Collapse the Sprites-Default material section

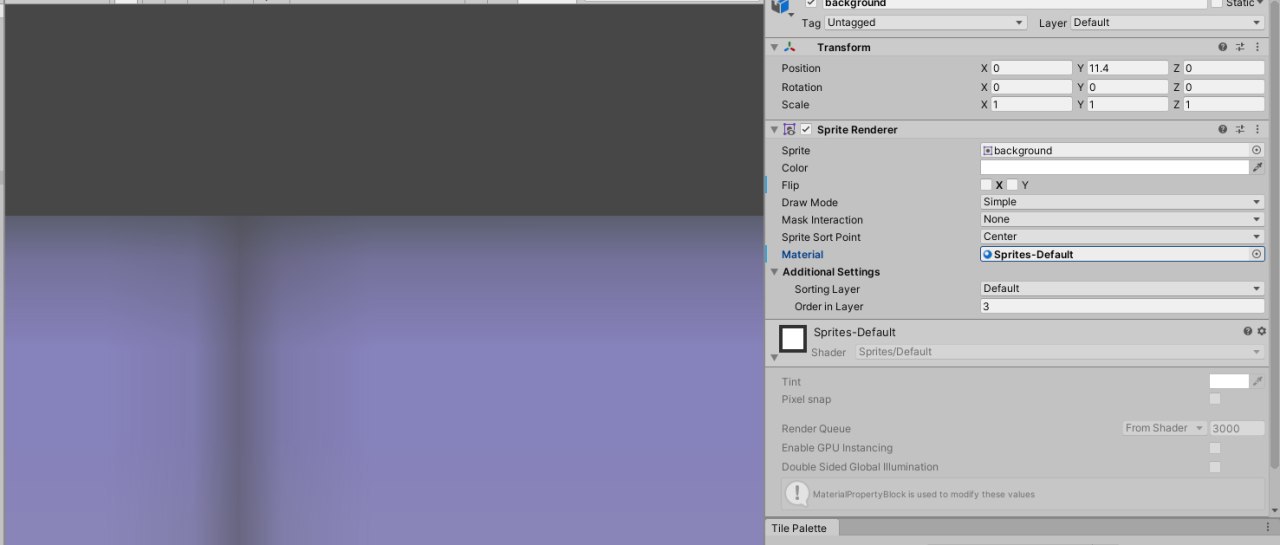point(774,357)
